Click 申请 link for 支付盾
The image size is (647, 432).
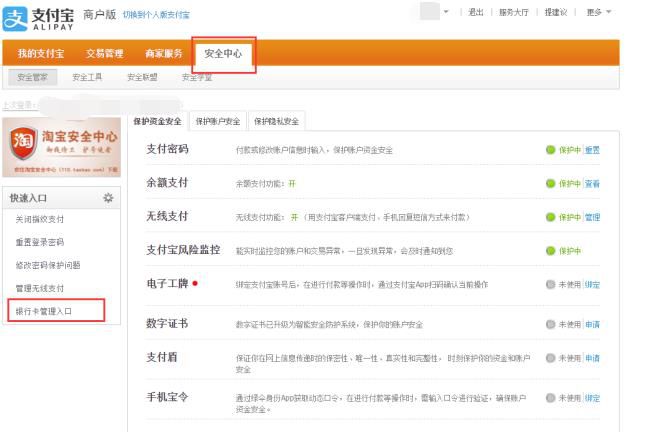[592, 359]
